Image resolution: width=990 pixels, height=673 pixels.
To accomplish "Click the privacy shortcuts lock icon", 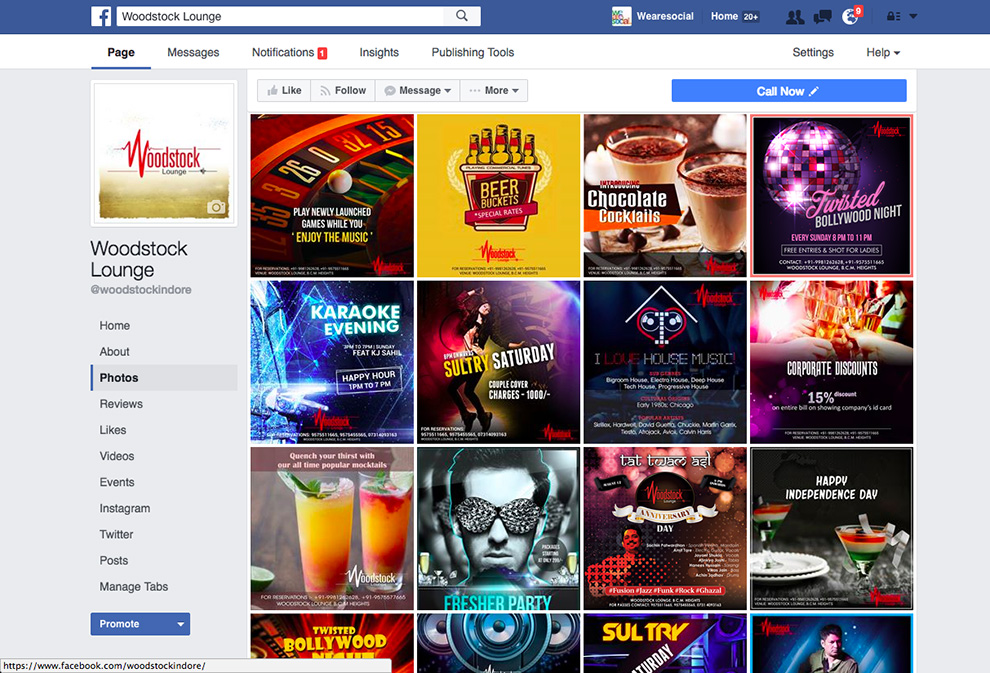I will tap(893, 17).
